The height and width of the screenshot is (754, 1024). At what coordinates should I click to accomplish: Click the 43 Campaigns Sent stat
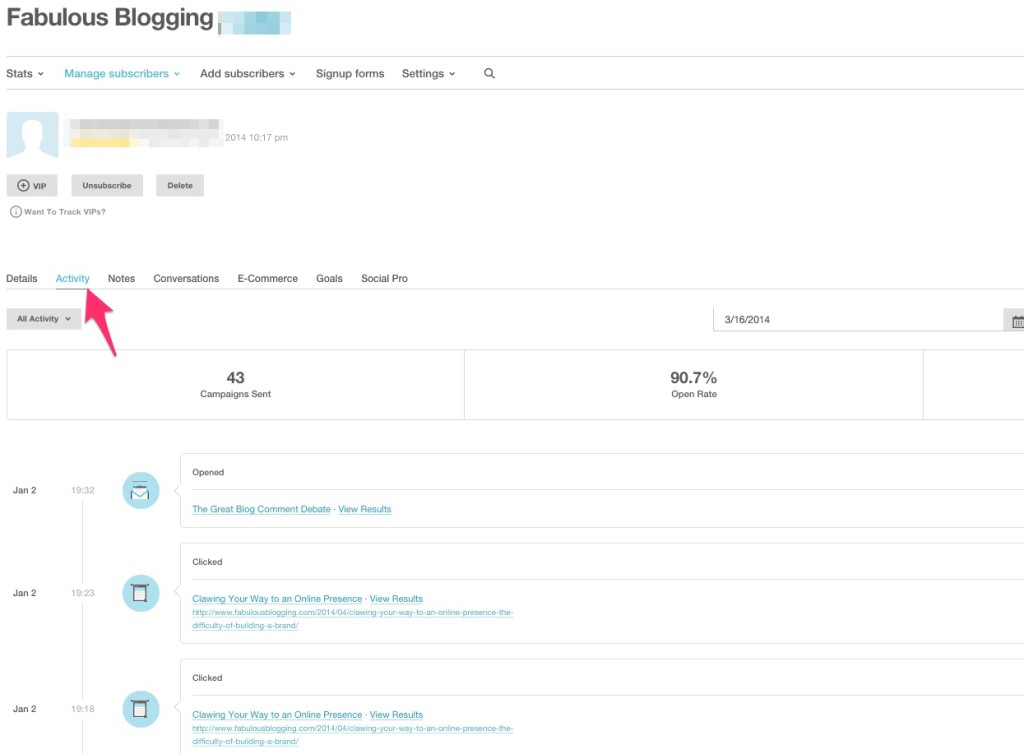235,385
